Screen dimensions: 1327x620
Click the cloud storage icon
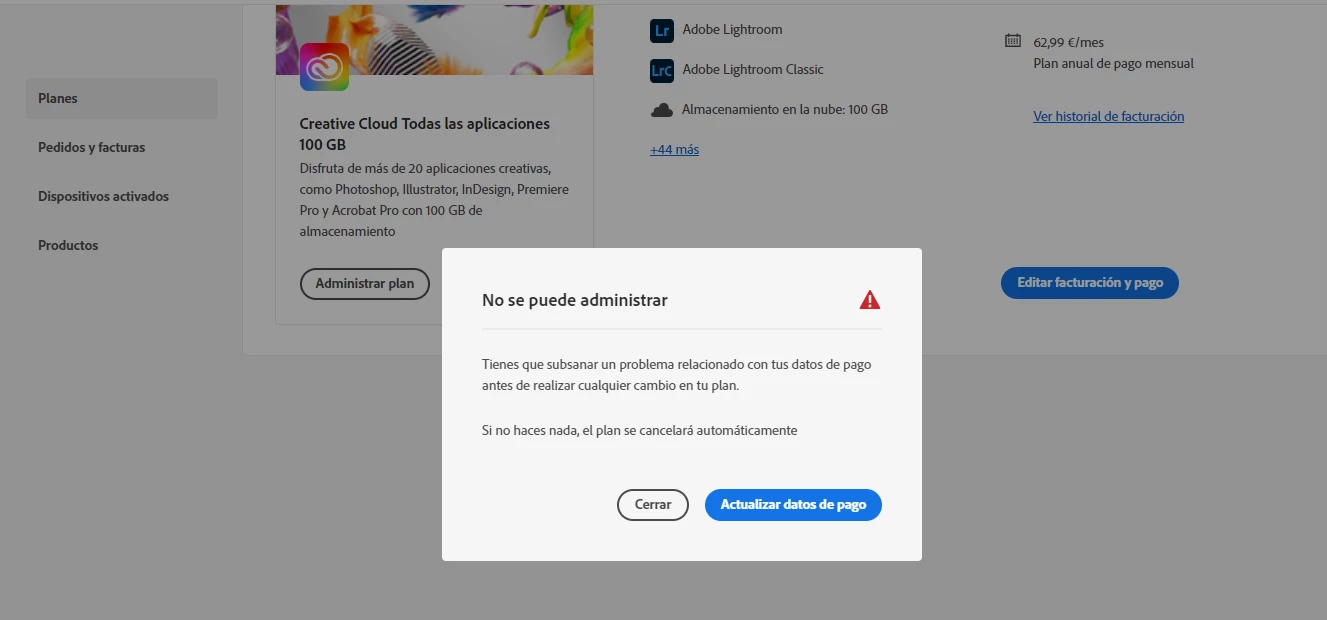(661, 110)
